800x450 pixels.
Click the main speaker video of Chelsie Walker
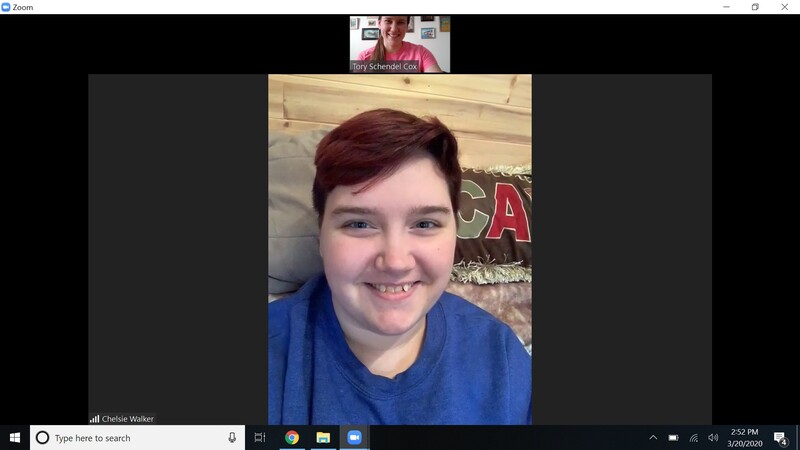400,250
